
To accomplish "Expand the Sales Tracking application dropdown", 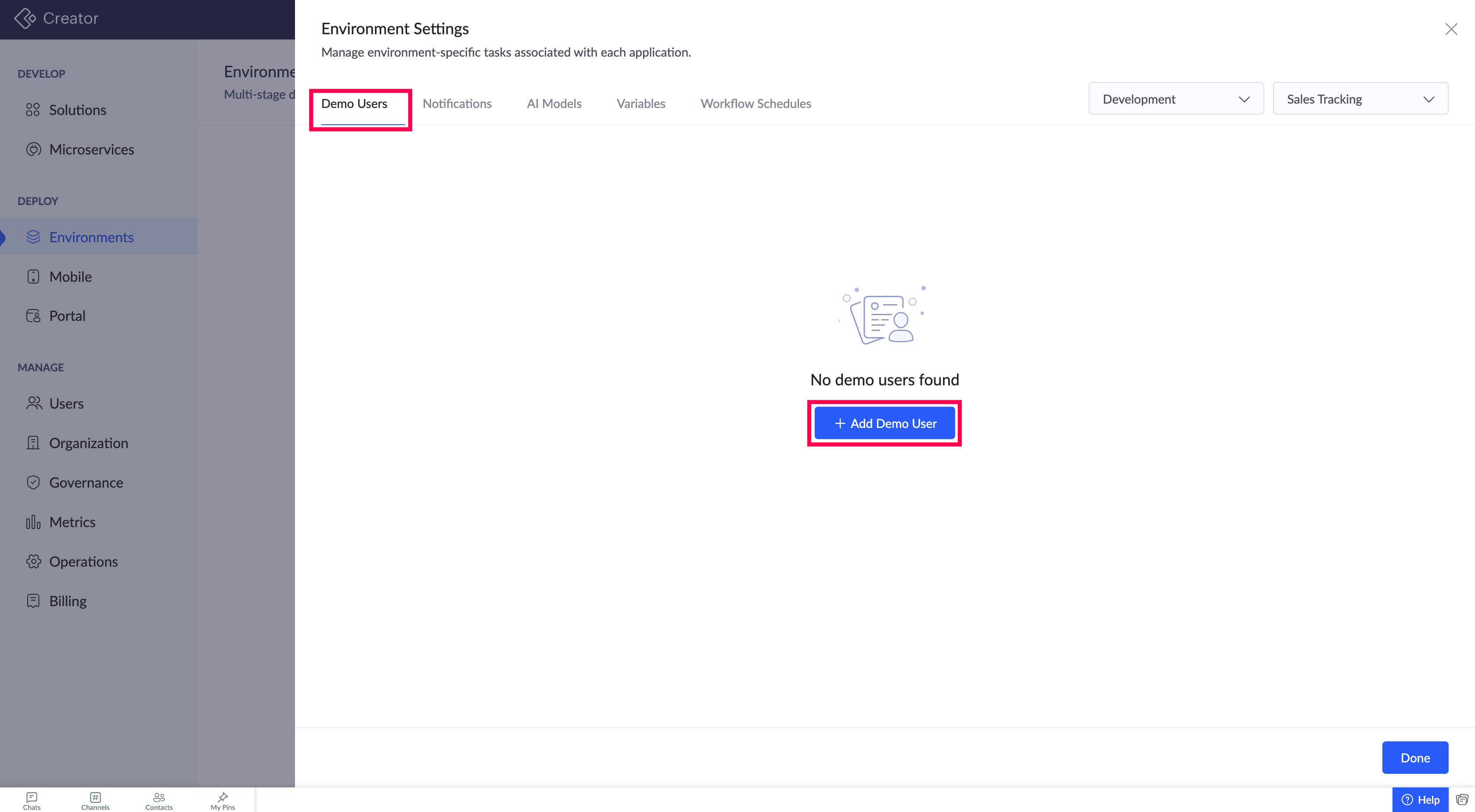I will [1360, 99].
